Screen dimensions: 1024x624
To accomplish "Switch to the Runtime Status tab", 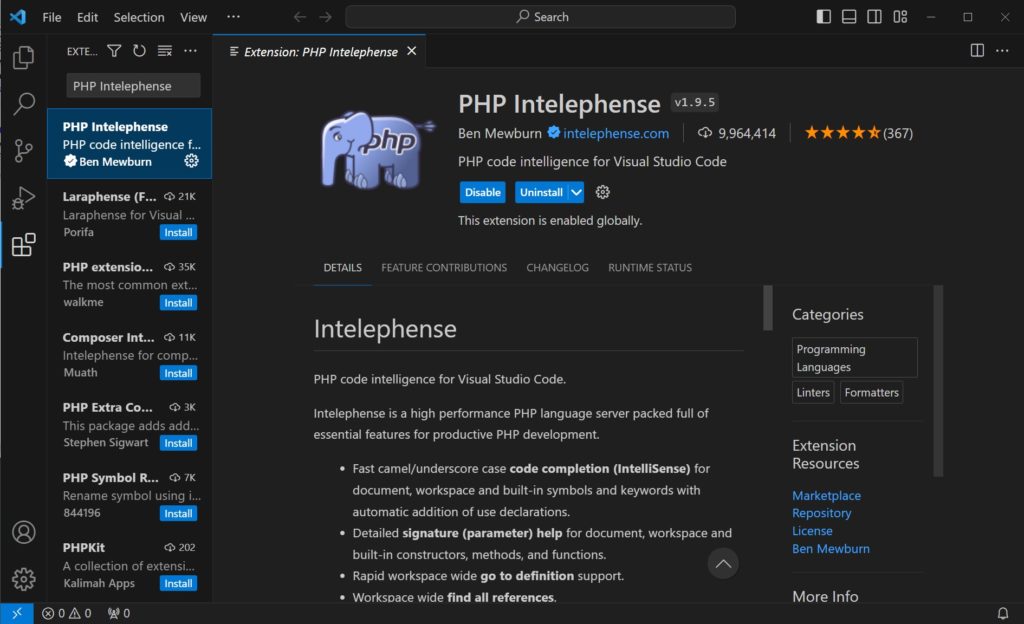I will pyautogui.click(x=650, y=268).
